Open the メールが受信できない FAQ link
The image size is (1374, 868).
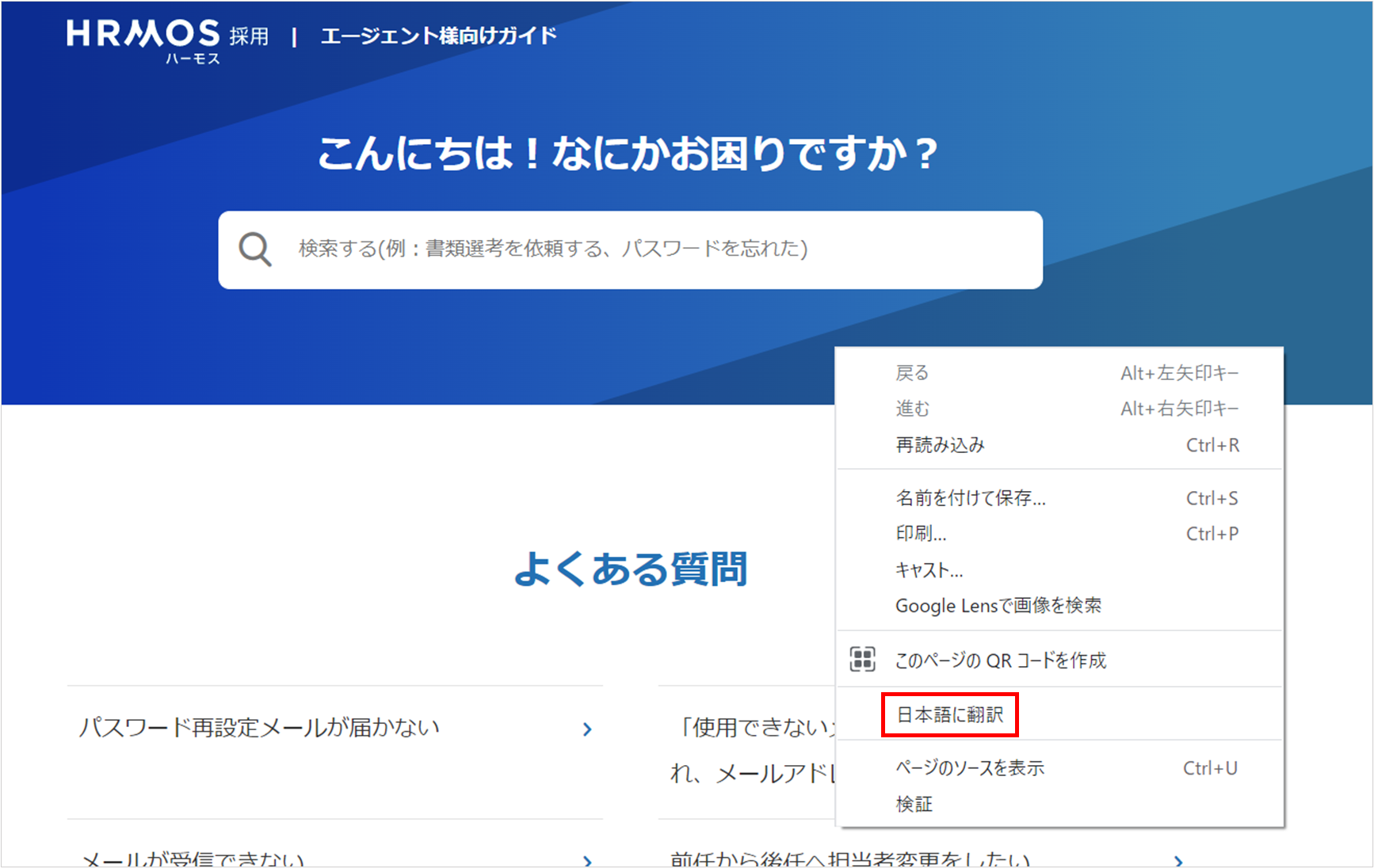click(x=193, y=859)
